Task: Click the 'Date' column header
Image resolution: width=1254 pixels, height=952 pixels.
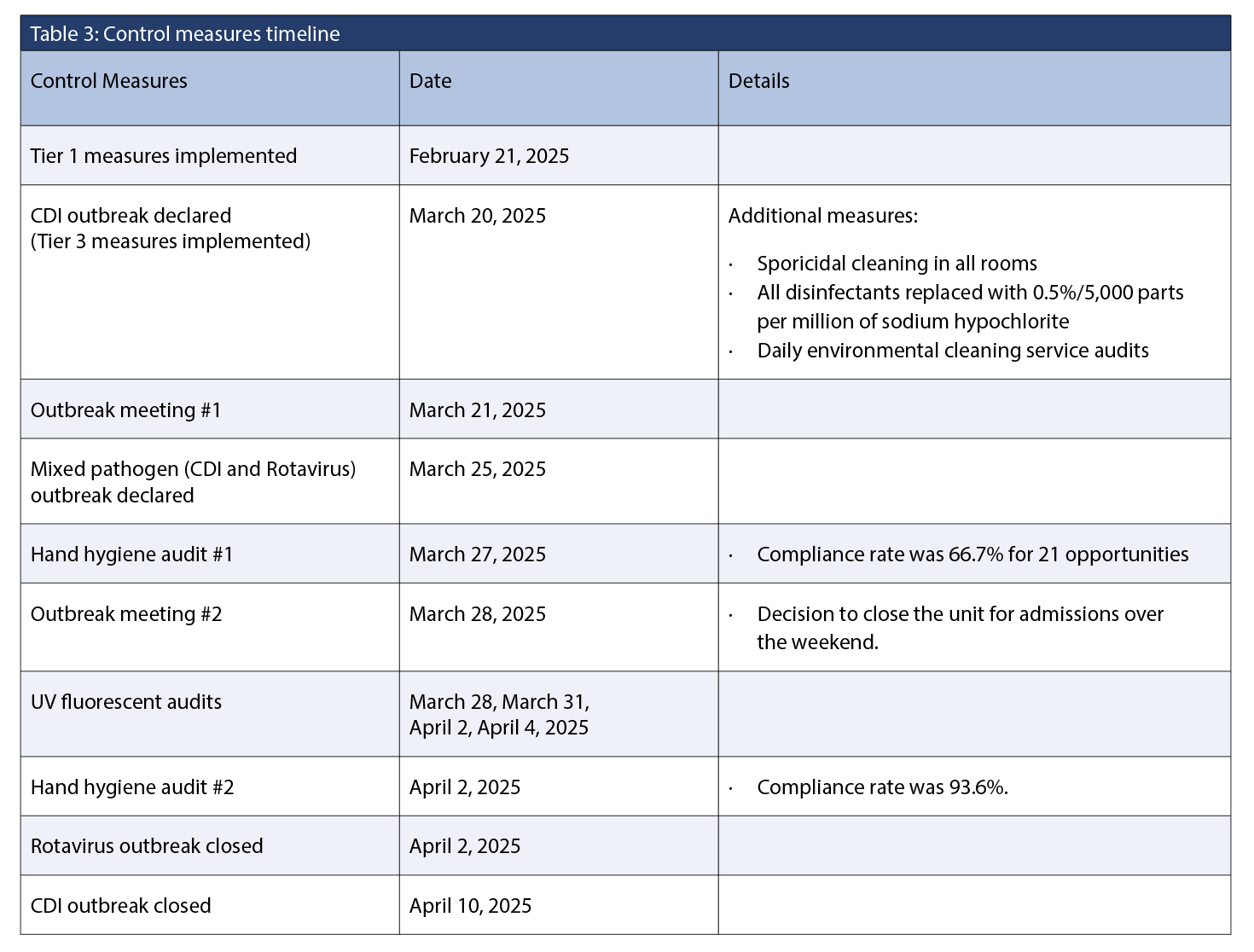Action: point(431,81)
